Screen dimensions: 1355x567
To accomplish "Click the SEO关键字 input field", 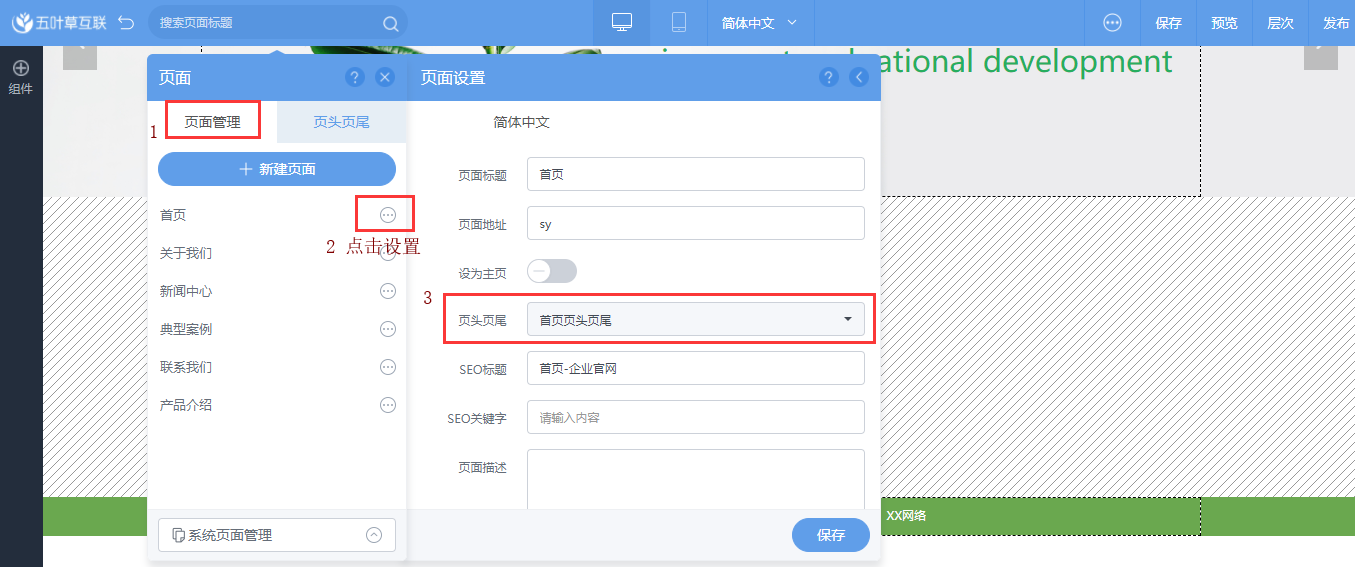I will point(695,418).
